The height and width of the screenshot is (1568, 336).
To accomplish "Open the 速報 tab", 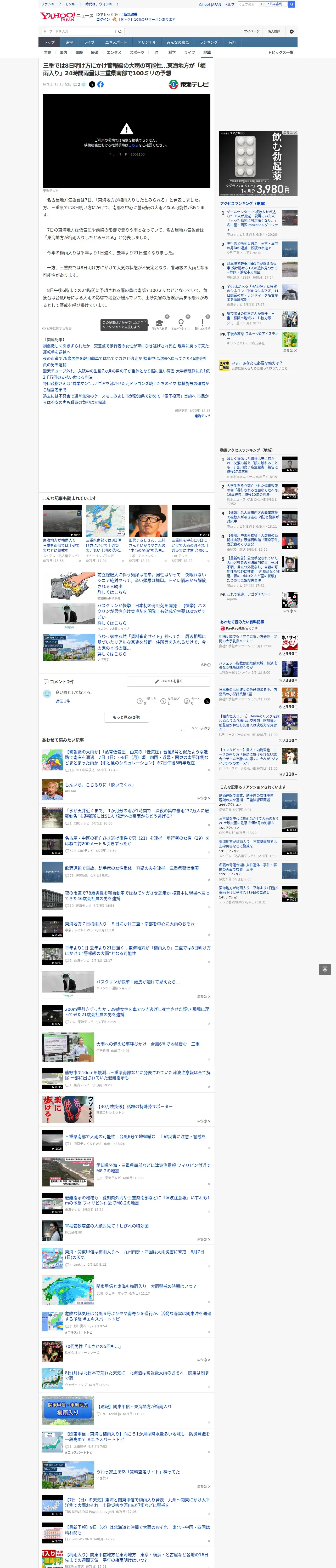I will point(69,43).
